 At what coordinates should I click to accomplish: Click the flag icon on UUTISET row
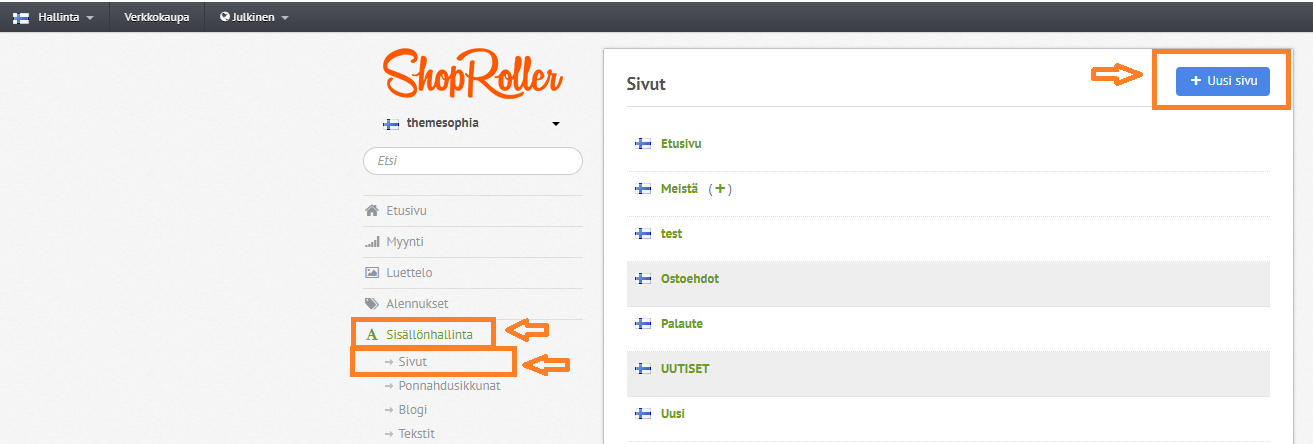(x=643, y=369)
